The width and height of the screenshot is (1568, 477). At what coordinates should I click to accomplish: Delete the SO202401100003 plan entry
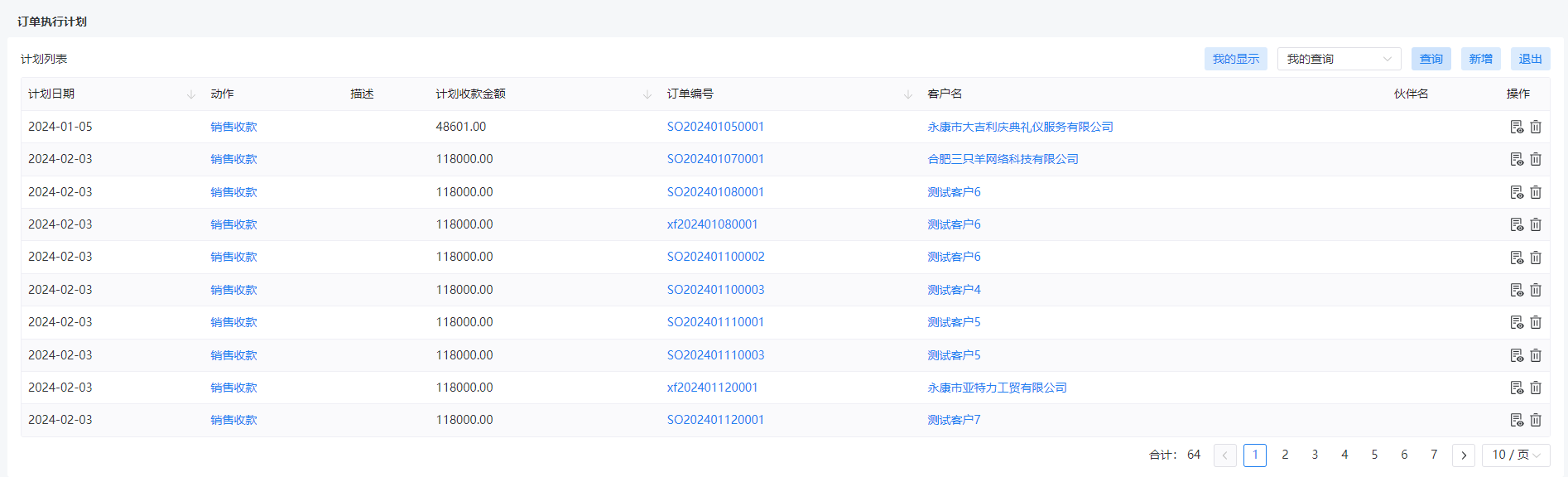[1536, 290]
